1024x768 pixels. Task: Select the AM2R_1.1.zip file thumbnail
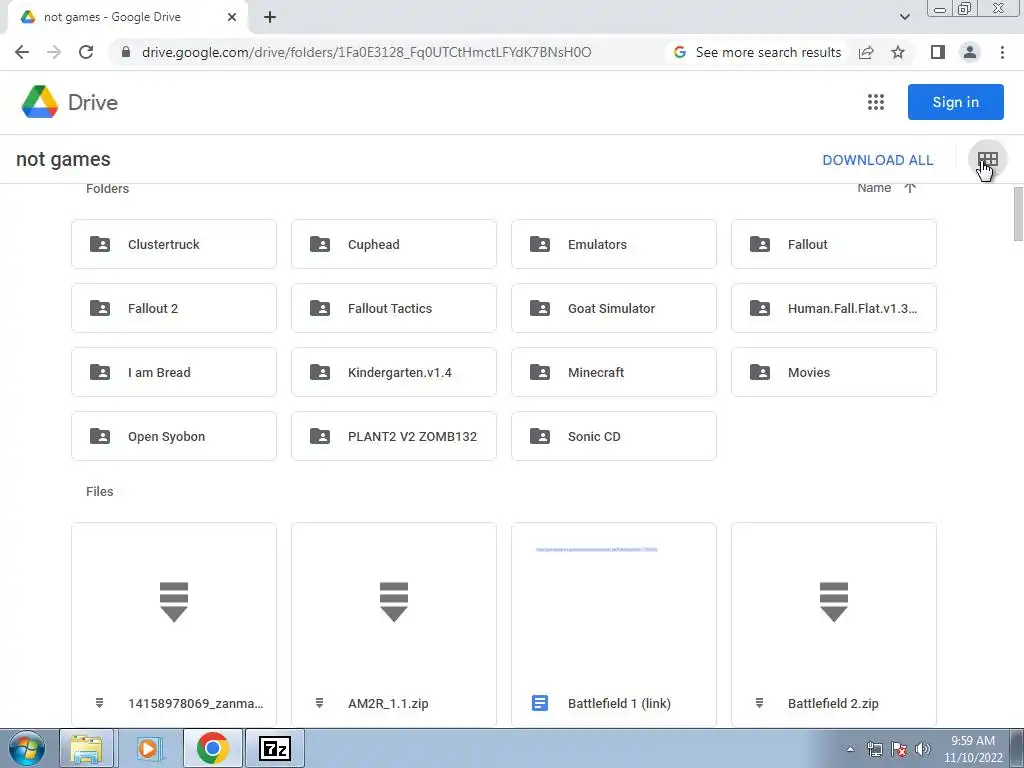394,624
